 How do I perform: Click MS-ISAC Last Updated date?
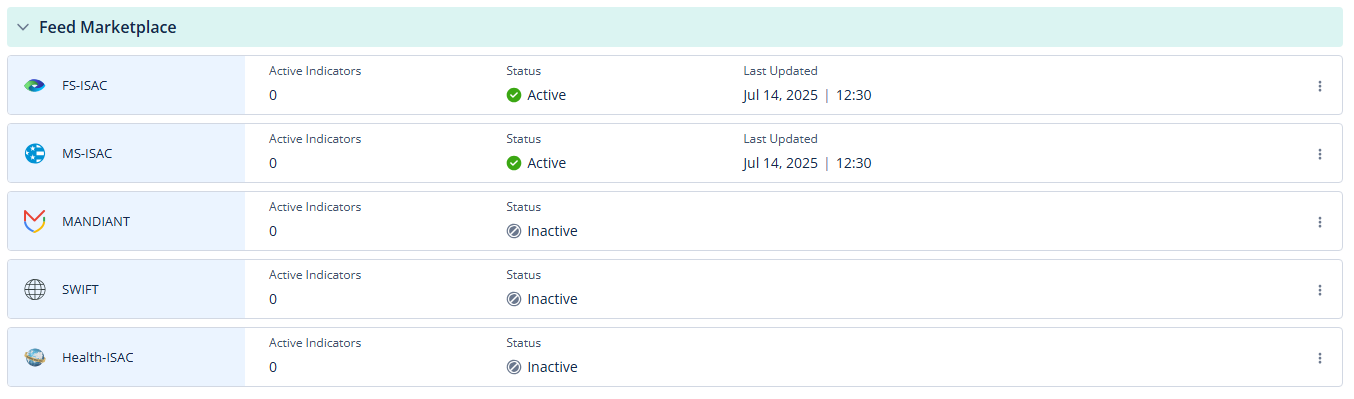[780, 163]
